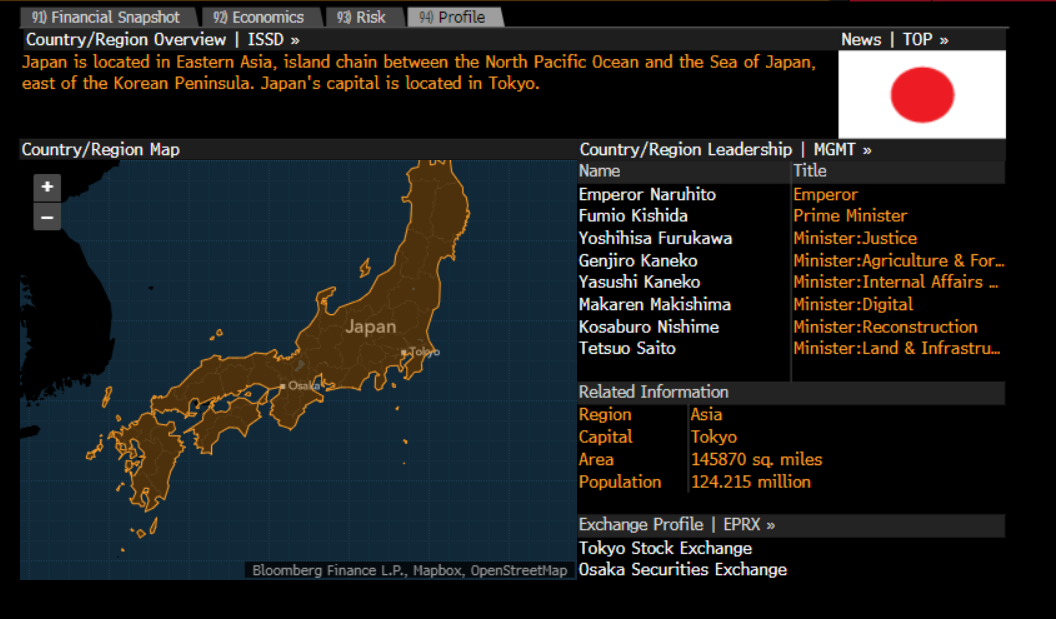The width and height of the screenshot is (1056, 619).
Task: Click the Minister:Justice title
Action: [x=855, y=238]
